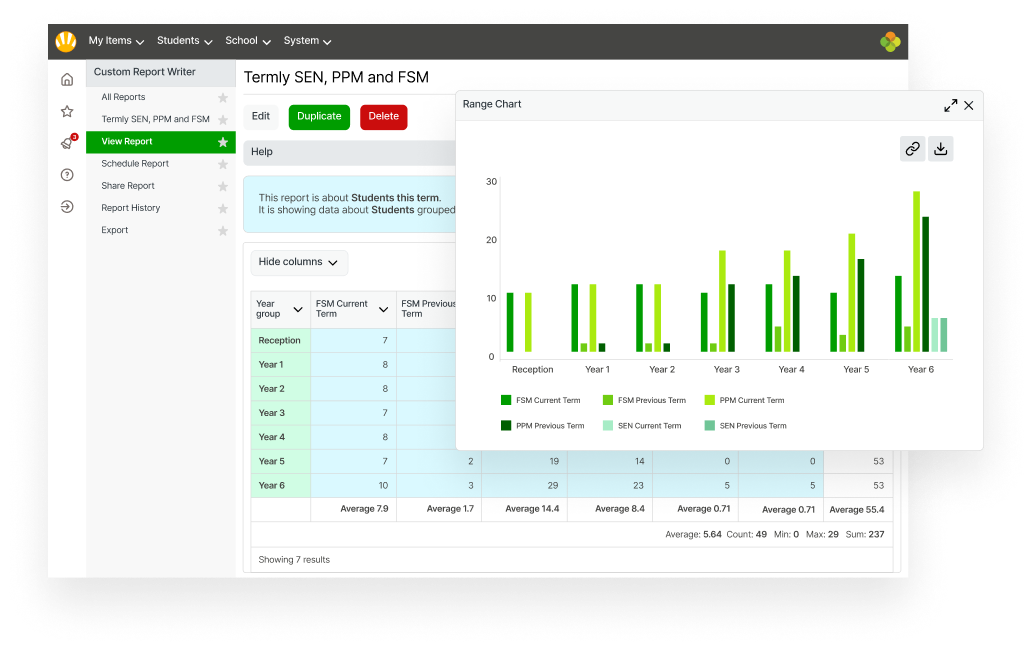Open notifications via the bell icon
This screenshot has height=650, width=1032.
point(66,142)
